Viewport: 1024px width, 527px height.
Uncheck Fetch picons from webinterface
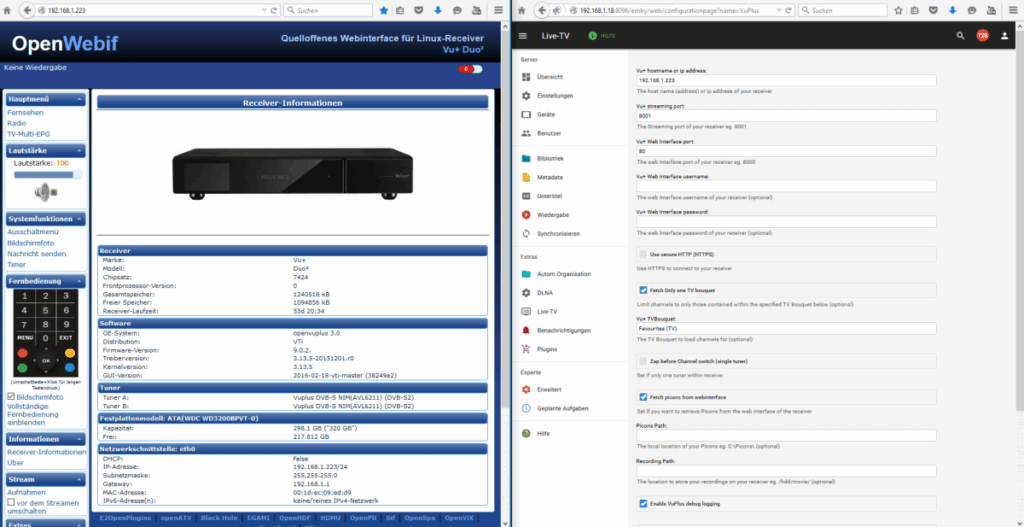(x=643, y=397)
